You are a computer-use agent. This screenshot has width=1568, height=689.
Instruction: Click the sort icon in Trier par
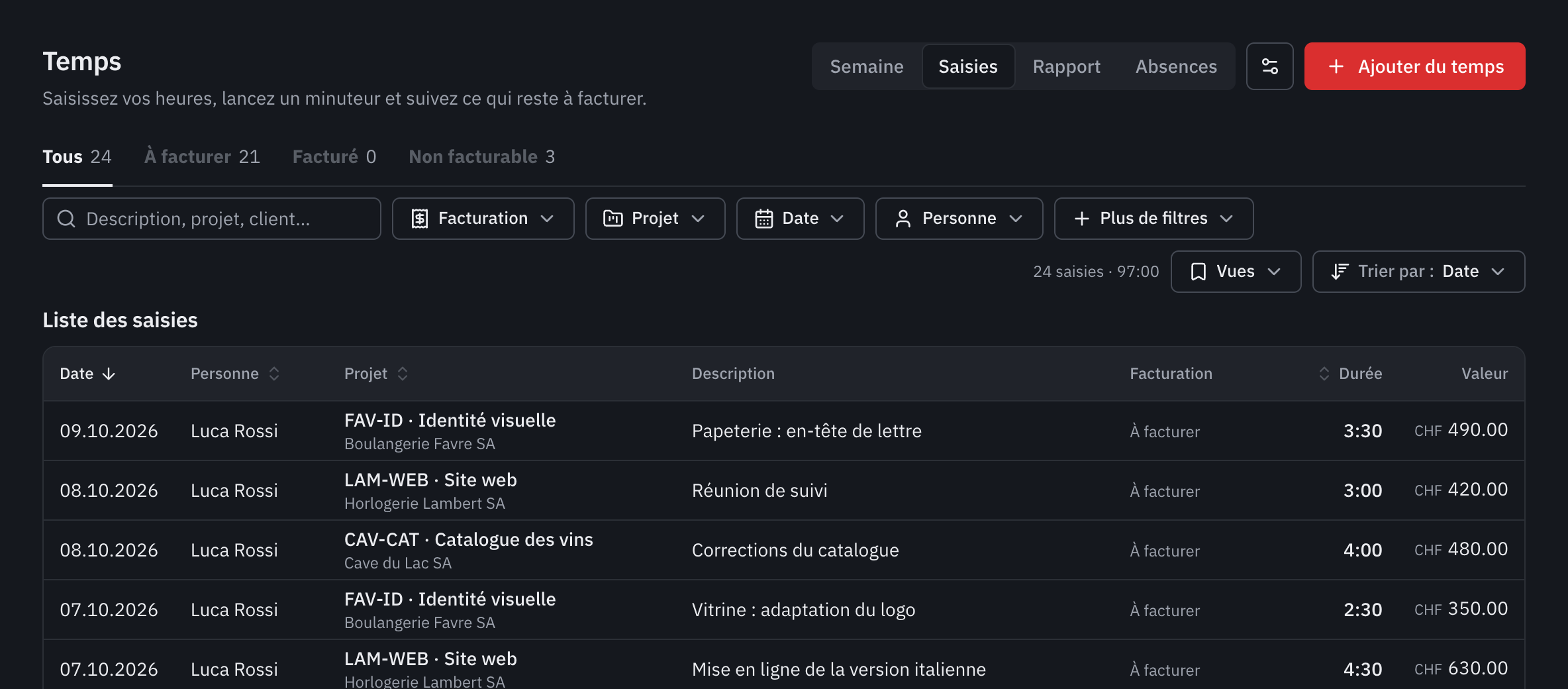click(1340, 272)
